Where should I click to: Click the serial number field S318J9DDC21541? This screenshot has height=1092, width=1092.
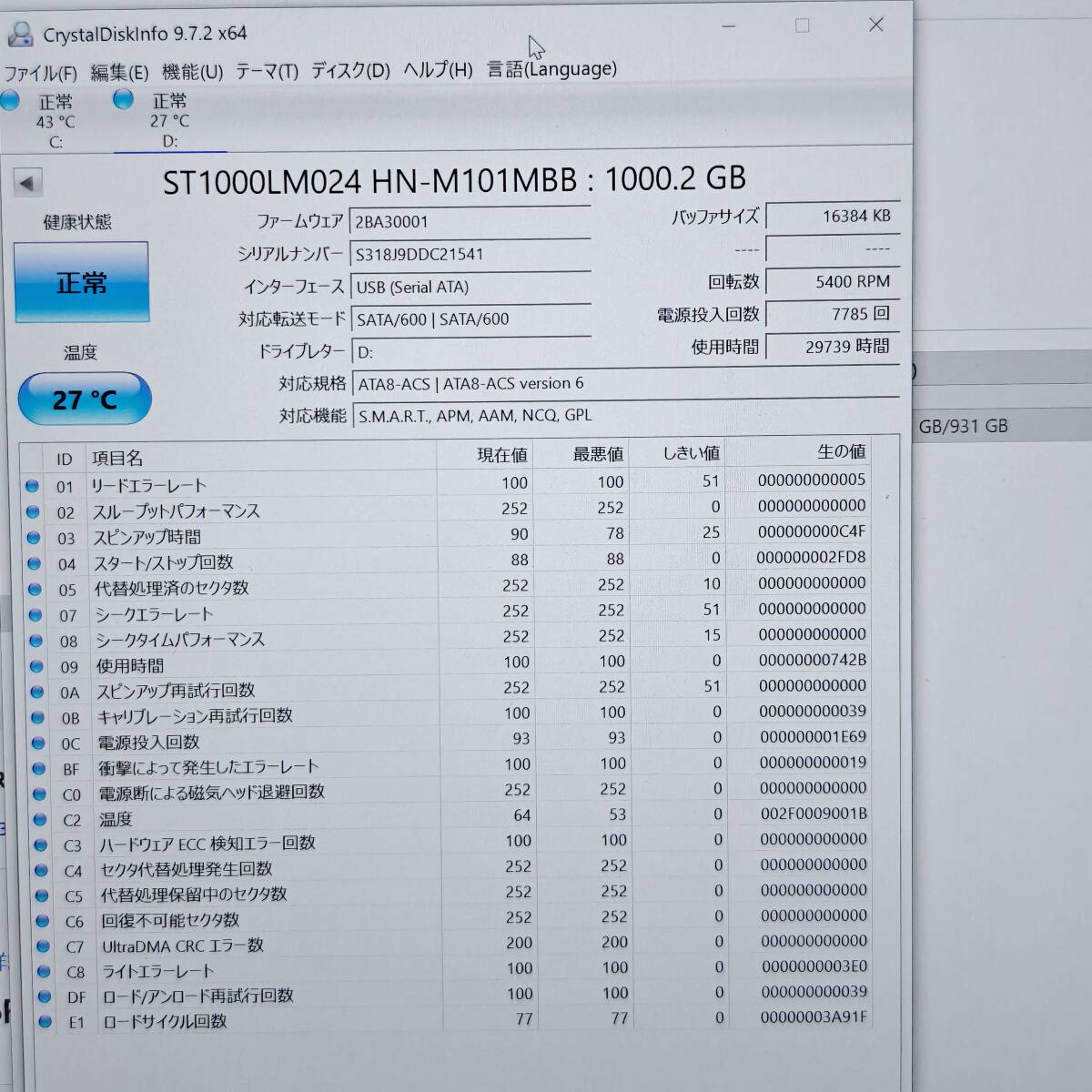(470, 254)
